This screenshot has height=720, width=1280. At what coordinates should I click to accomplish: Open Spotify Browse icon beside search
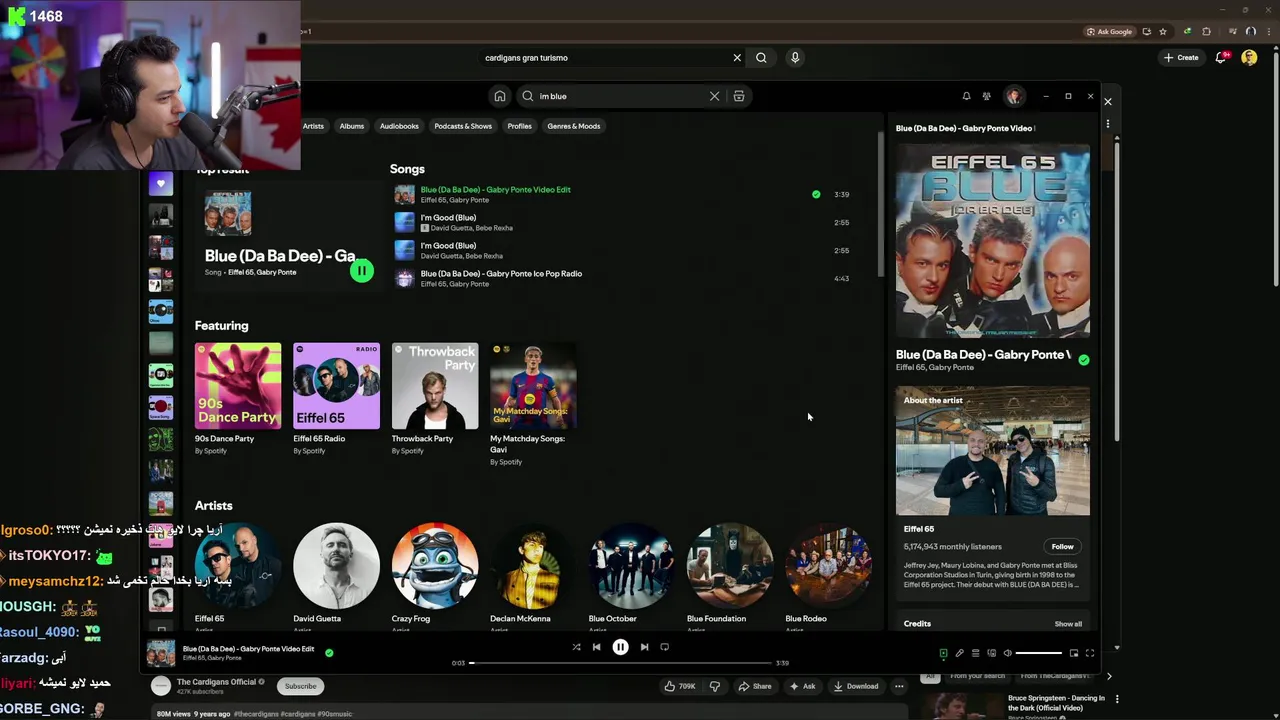(x=739, y=96)
